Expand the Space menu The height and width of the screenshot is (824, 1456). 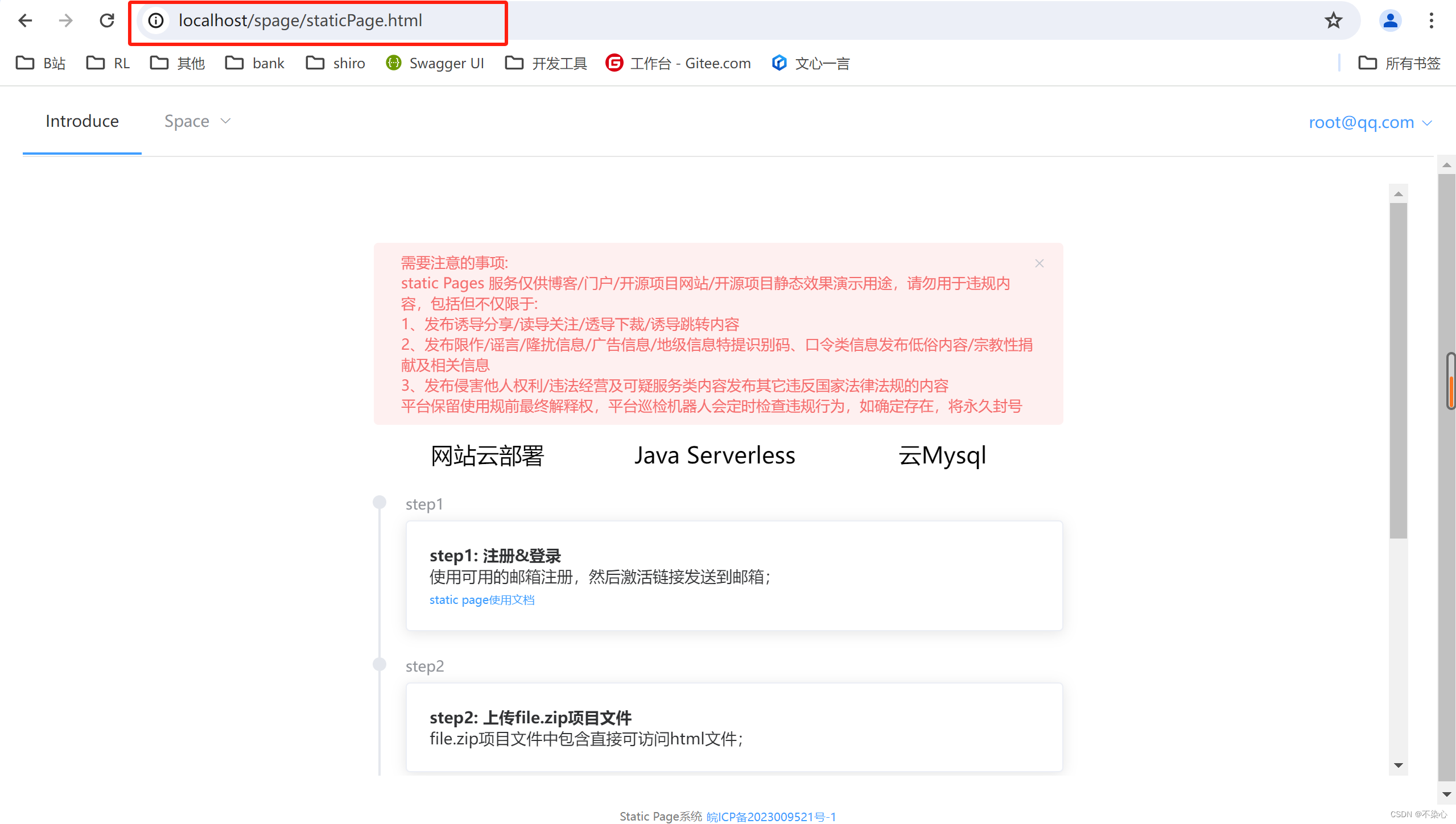click(197, 121)
